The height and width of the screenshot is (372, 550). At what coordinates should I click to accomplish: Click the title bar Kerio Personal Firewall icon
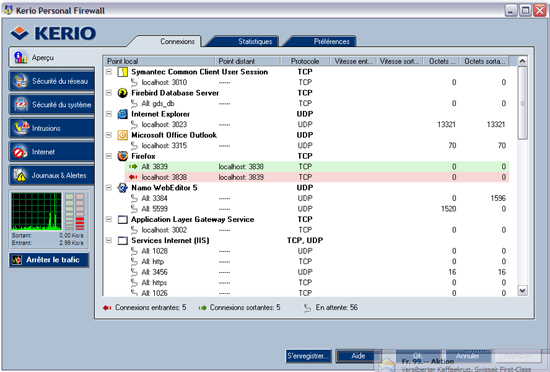8,10
